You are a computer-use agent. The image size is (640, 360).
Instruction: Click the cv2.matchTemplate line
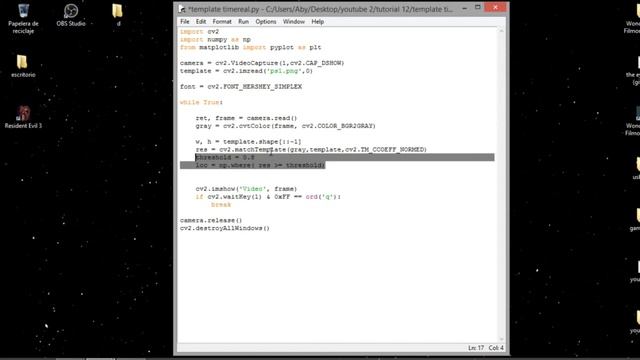(311, 149)
